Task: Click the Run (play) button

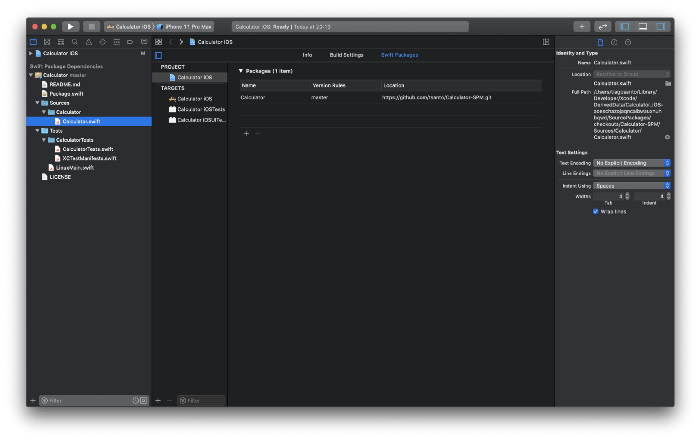Action: [x=70, y=26]
